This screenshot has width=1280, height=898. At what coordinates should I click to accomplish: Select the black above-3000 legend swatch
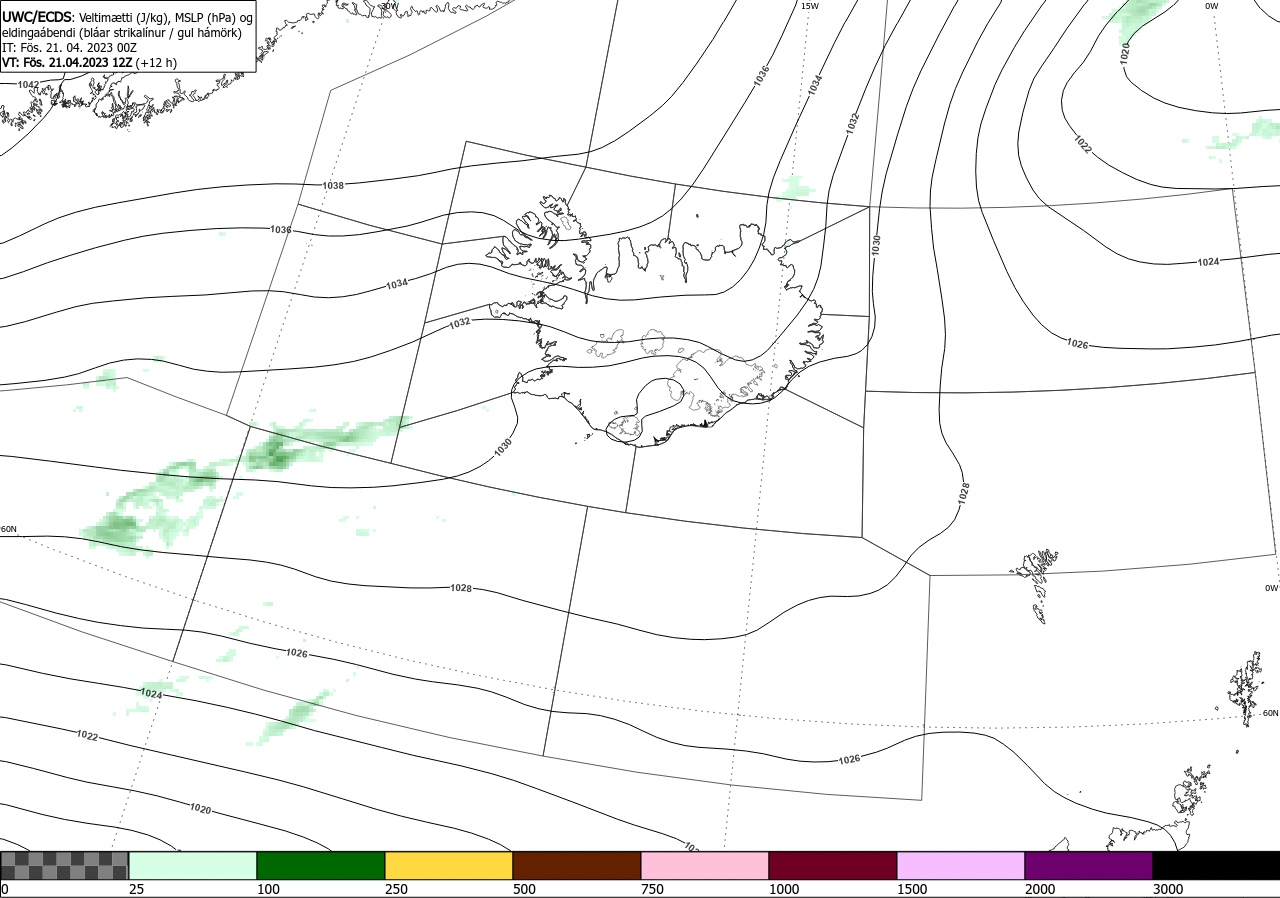1216,866
